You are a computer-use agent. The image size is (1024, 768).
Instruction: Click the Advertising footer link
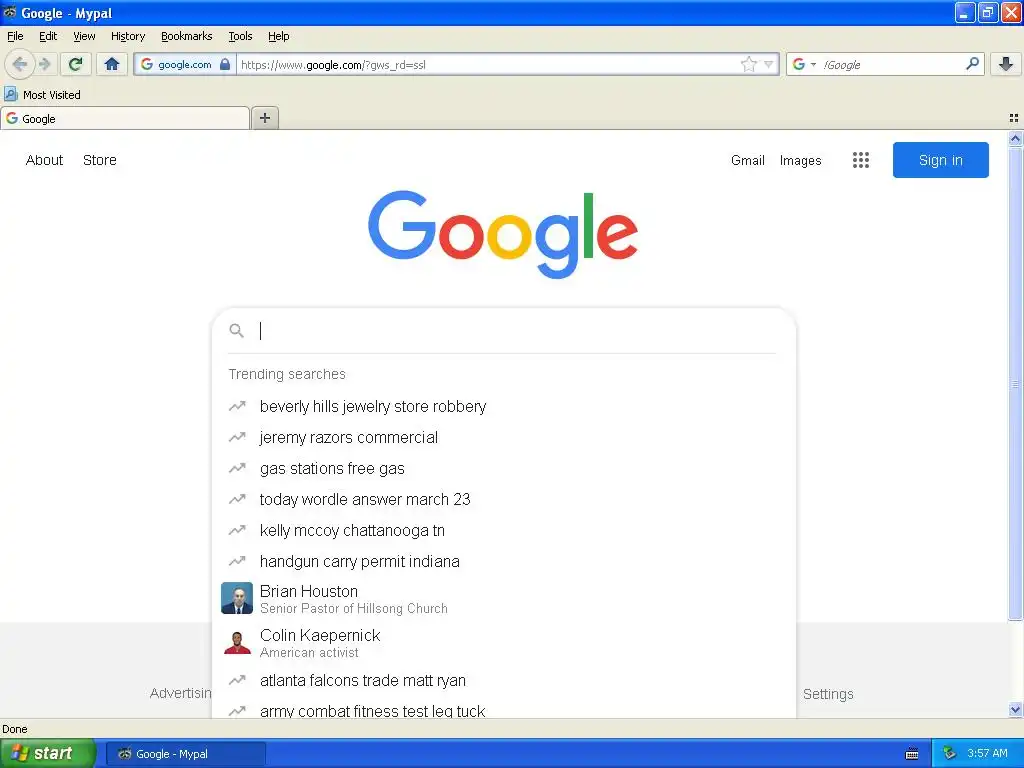[x=180, y=694]
